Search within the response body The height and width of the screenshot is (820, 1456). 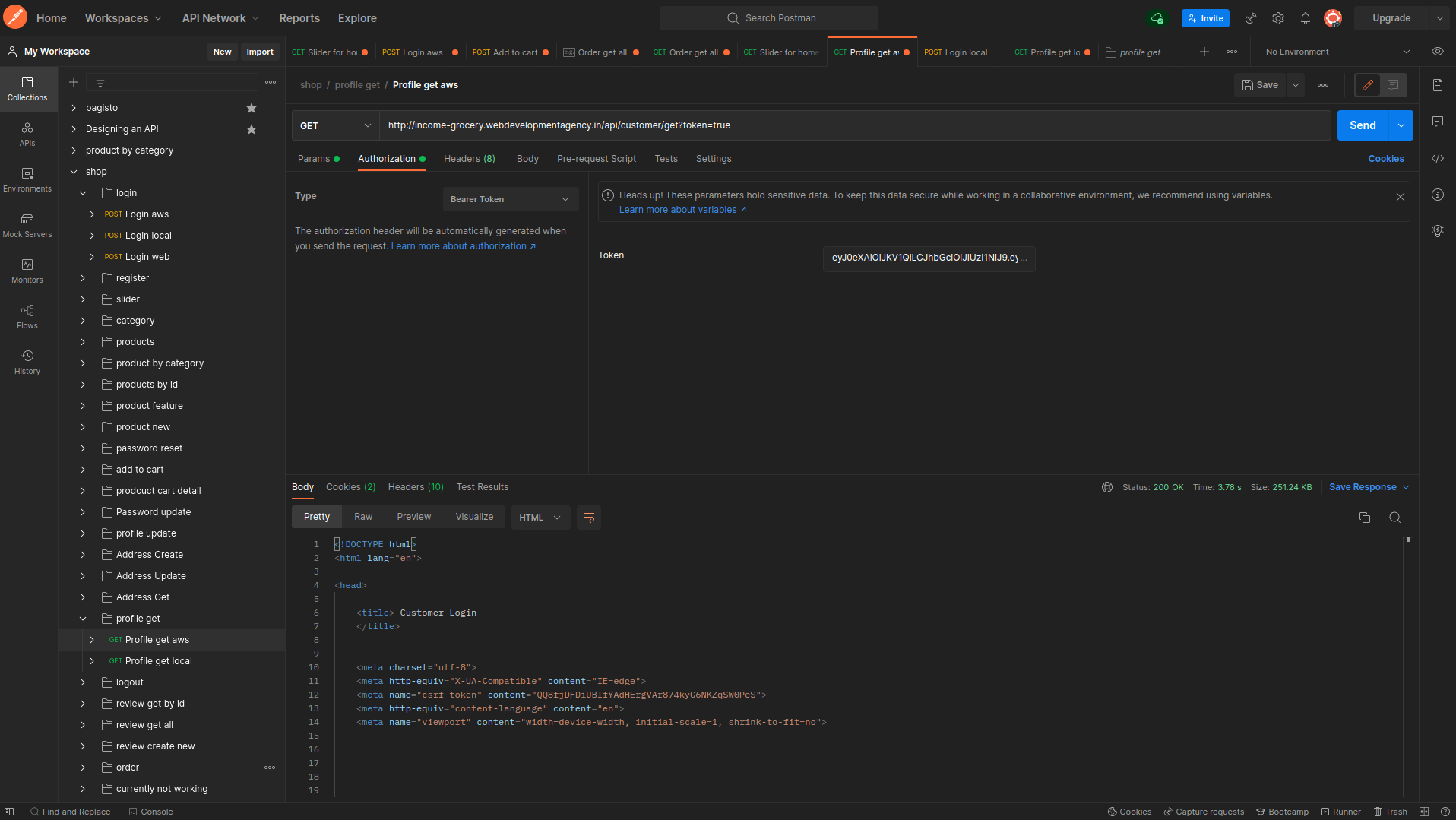1395,518
